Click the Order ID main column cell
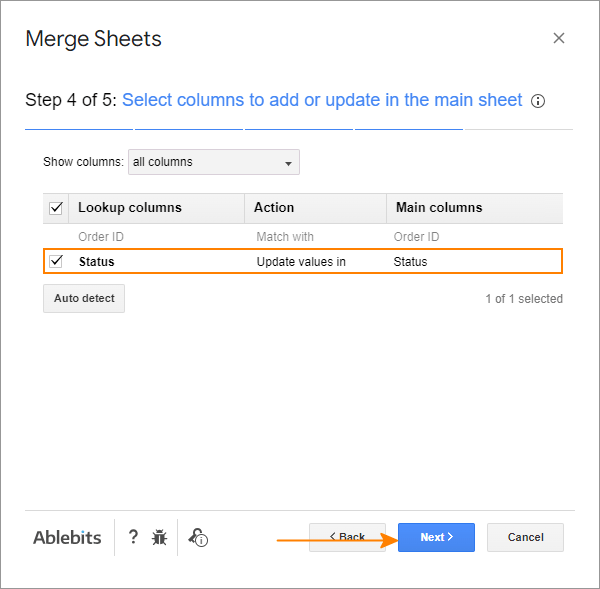 416,237
